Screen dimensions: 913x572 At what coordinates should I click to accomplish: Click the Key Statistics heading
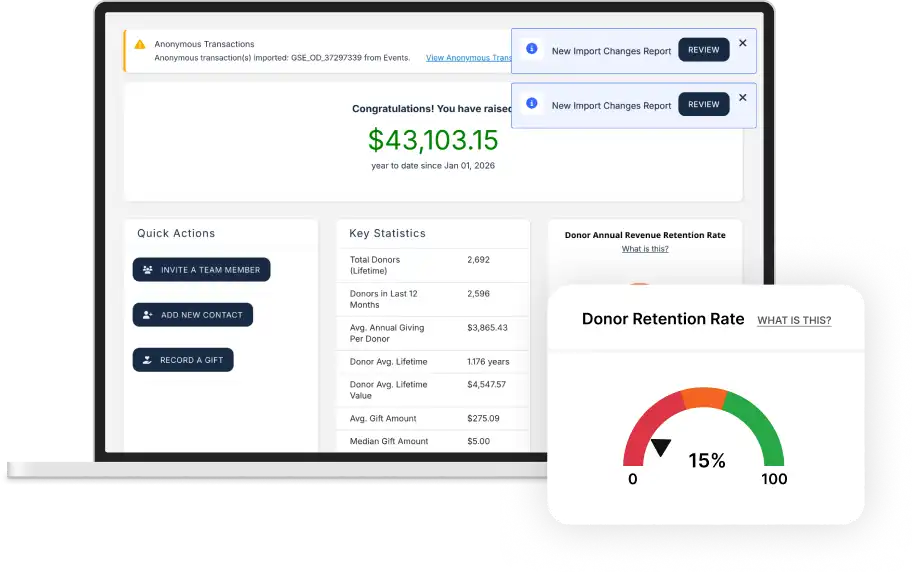pyautogui.click(x=387, y=233)
